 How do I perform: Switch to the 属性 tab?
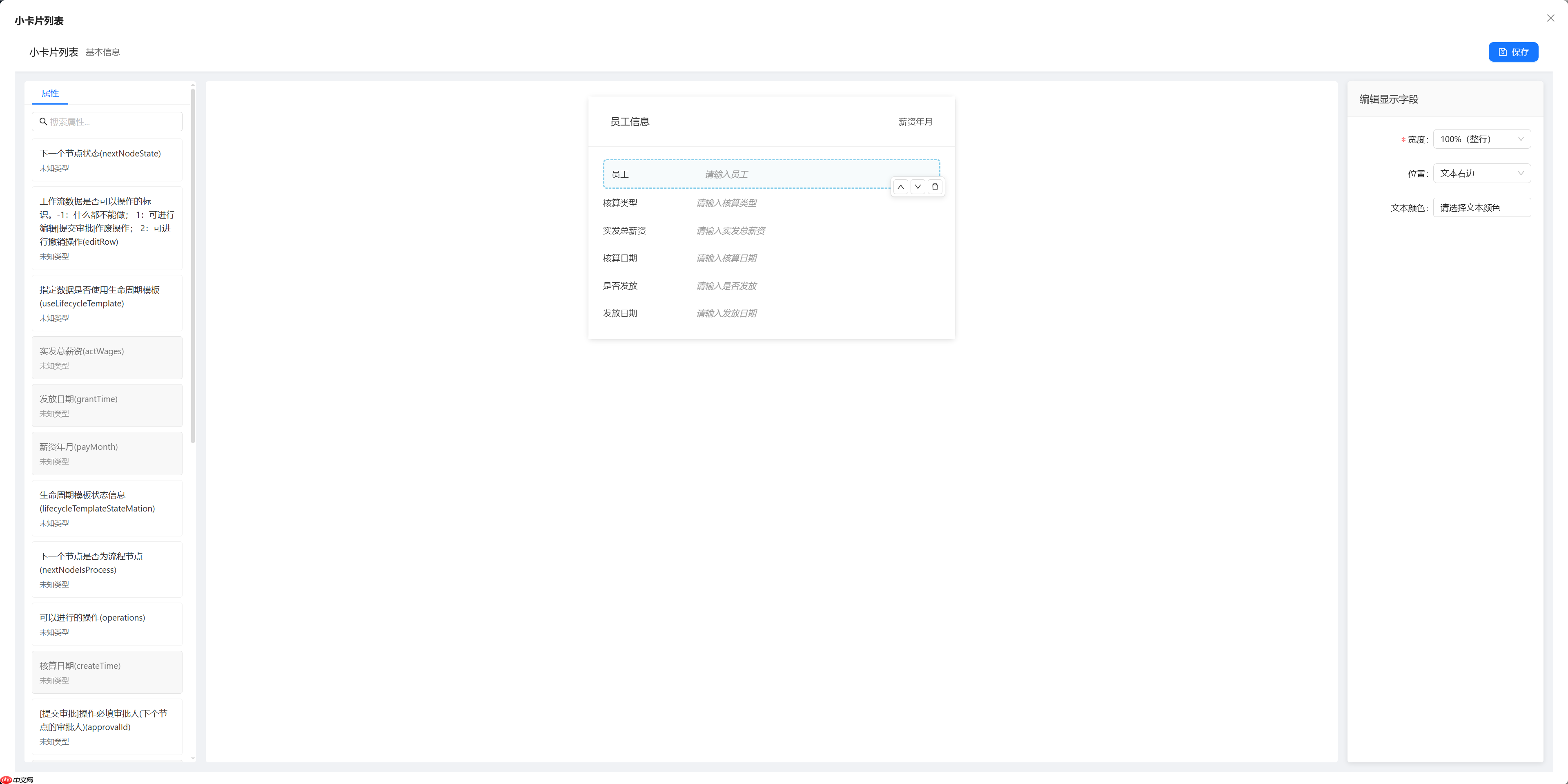click(50, 93)
